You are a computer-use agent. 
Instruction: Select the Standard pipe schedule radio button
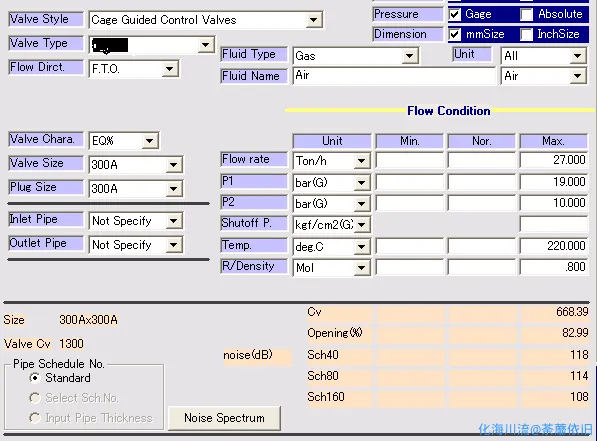[x=35, y=378]
